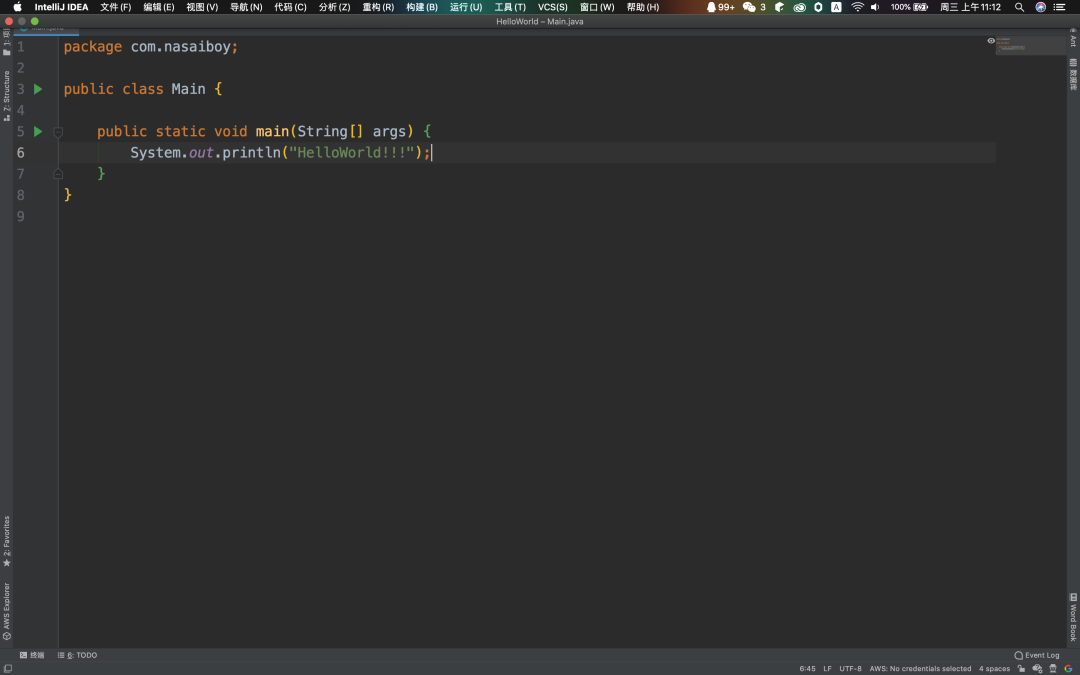The height and width of the screenshot is (675, 1080).
Task: Open the Word Book tool window
Action: (1073, 617)
